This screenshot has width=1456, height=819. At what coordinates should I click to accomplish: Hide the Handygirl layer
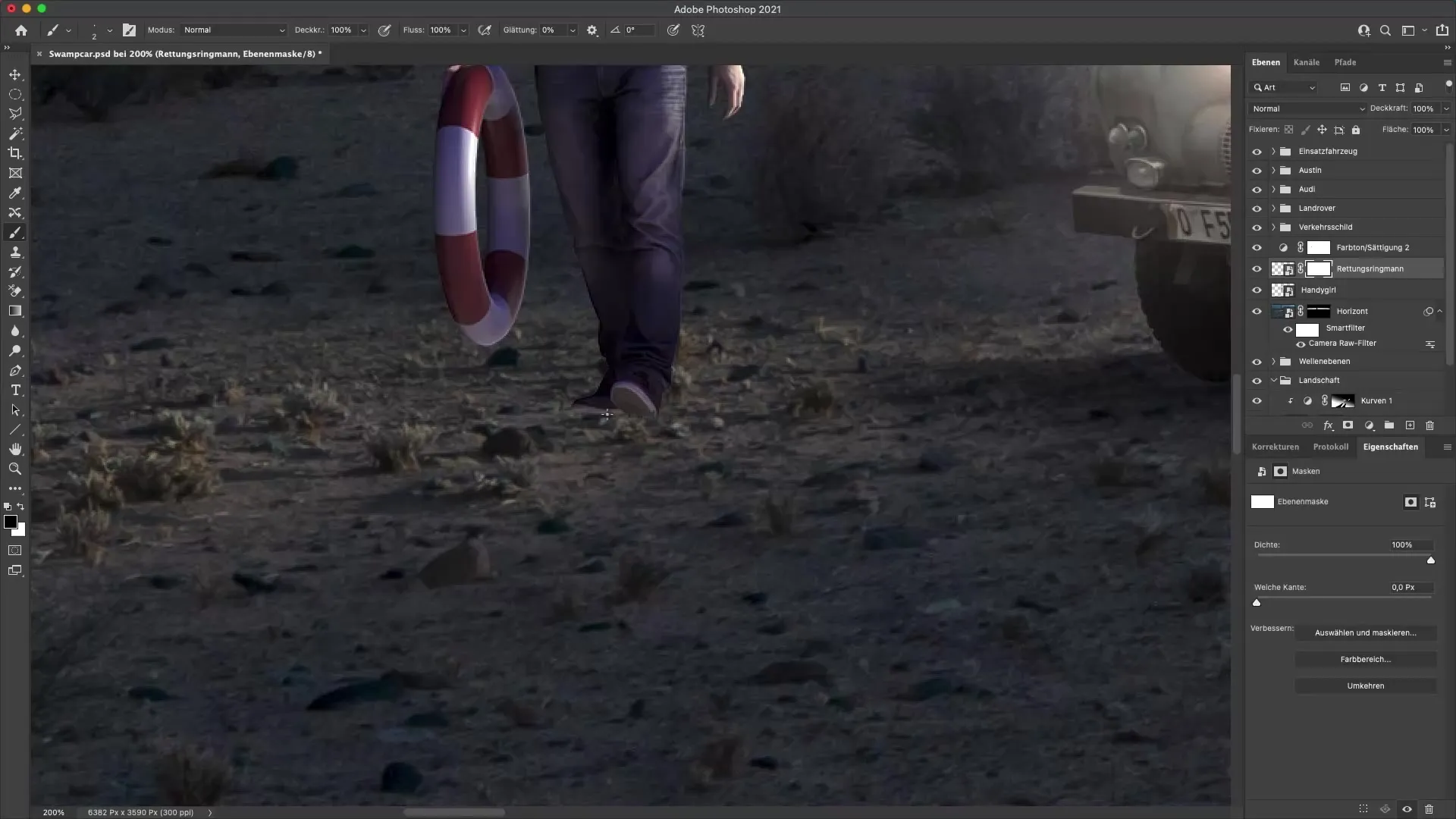click(1257, 290)
